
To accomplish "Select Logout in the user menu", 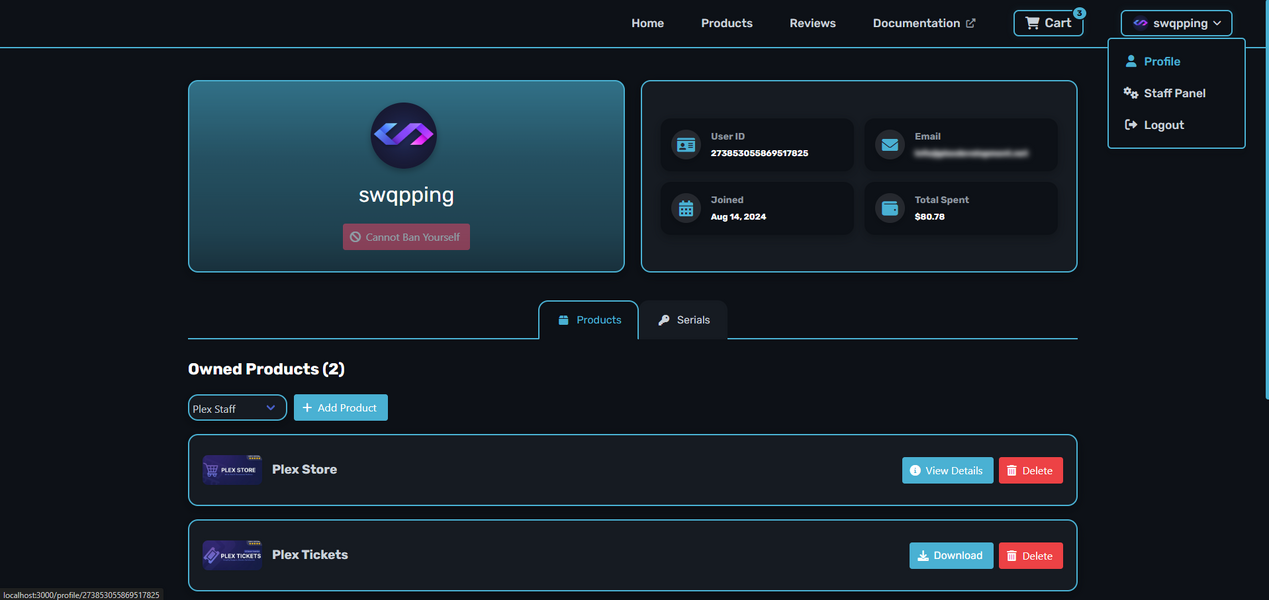I will (x=1163, y=125).
